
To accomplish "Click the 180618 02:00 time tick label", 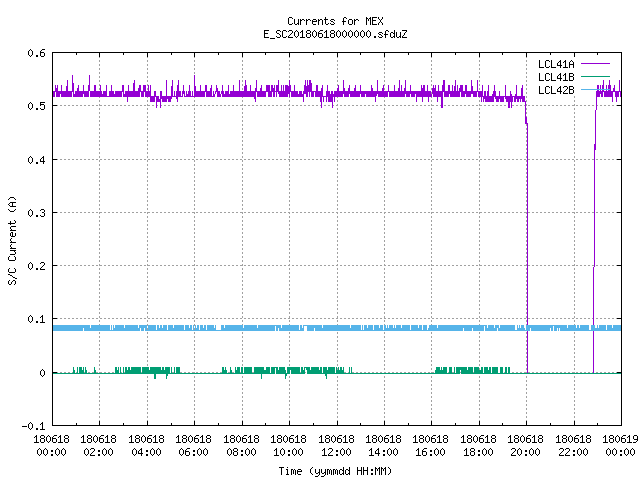I will [98, 446].
